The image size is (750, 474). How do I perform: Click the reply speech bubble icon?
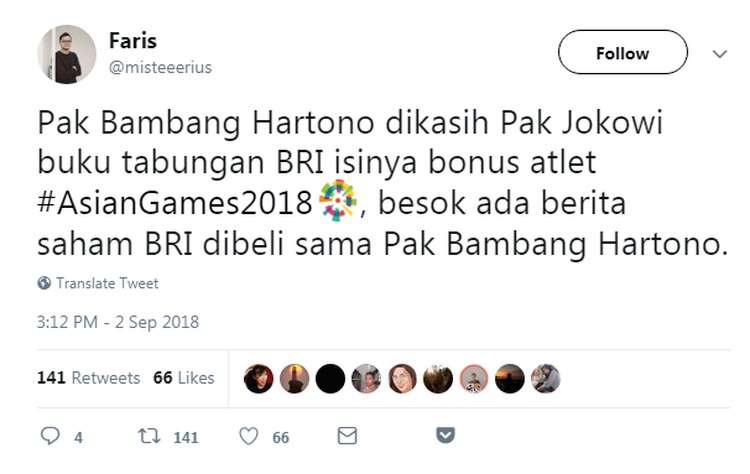click(50, 436)
